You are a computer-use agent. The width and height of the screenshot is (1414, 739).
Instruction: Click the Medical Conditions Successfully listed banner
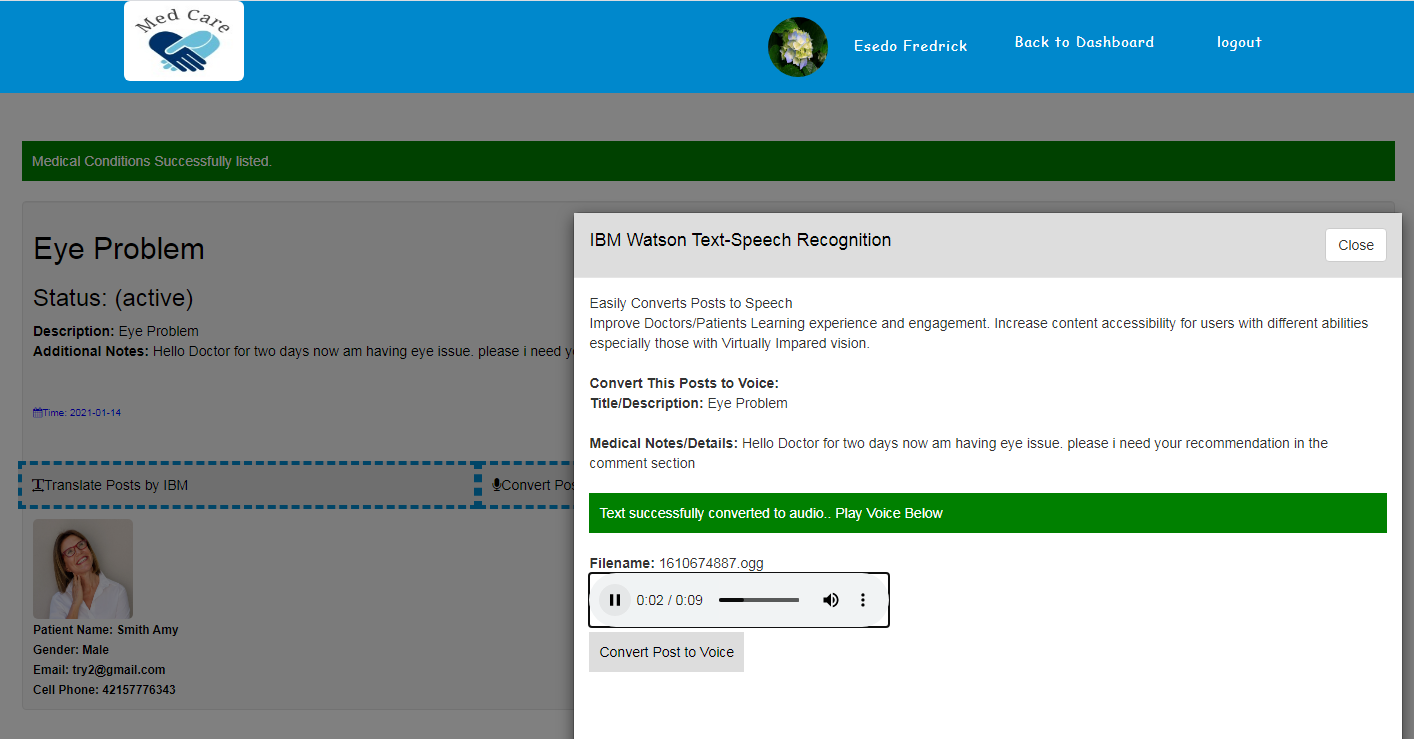point(708,161)
